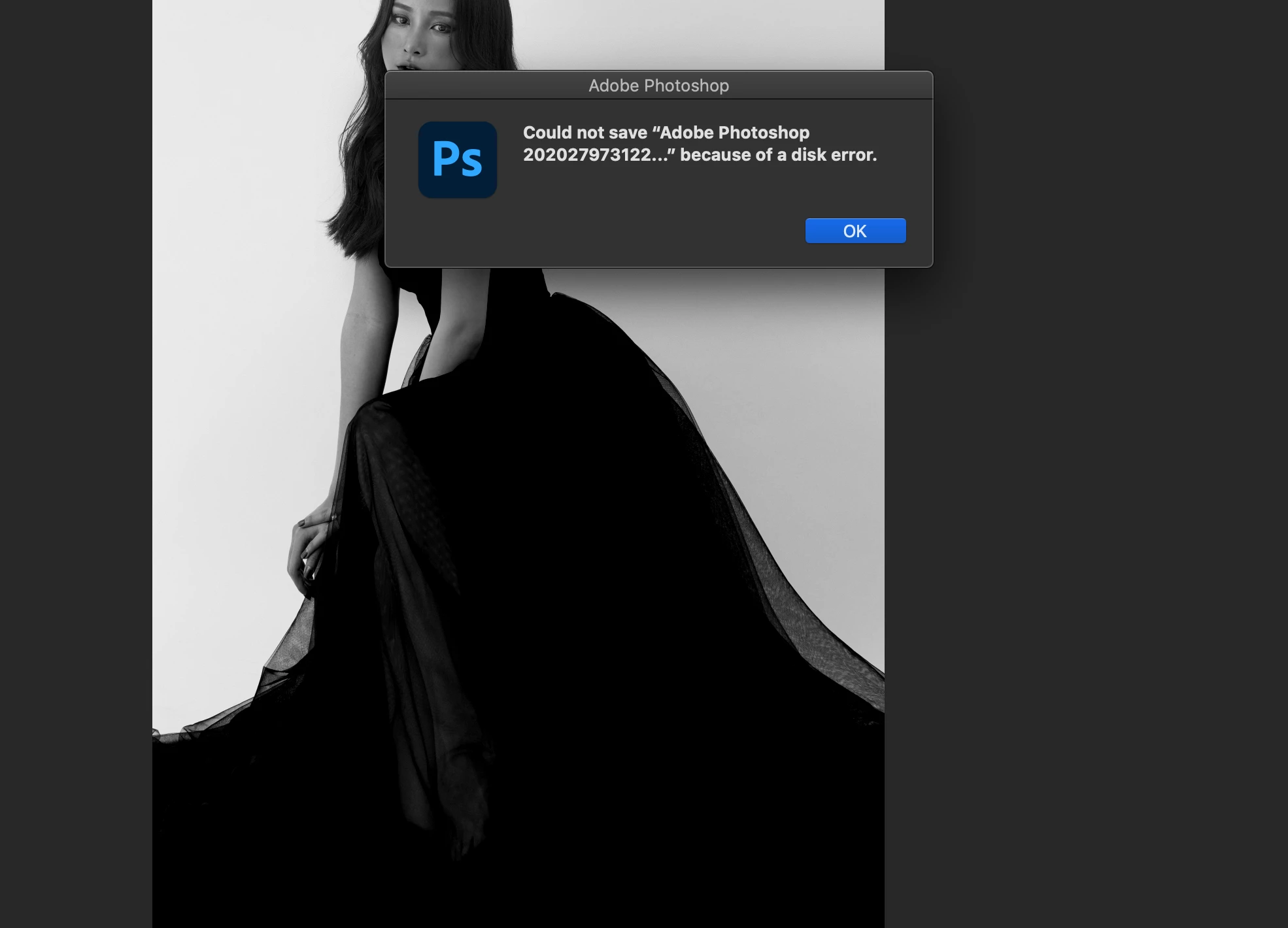Click 'because of a disk error' text
Screen dimensions: 1288x928
pyautogui.click(x=778, y=155)
